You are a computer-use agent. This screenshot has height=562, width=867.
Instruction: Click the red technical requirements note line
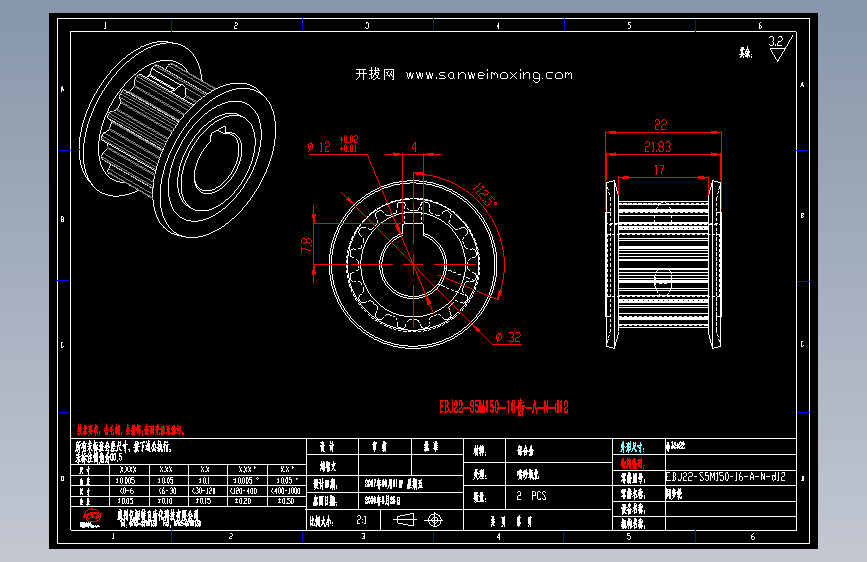[130, 430]
